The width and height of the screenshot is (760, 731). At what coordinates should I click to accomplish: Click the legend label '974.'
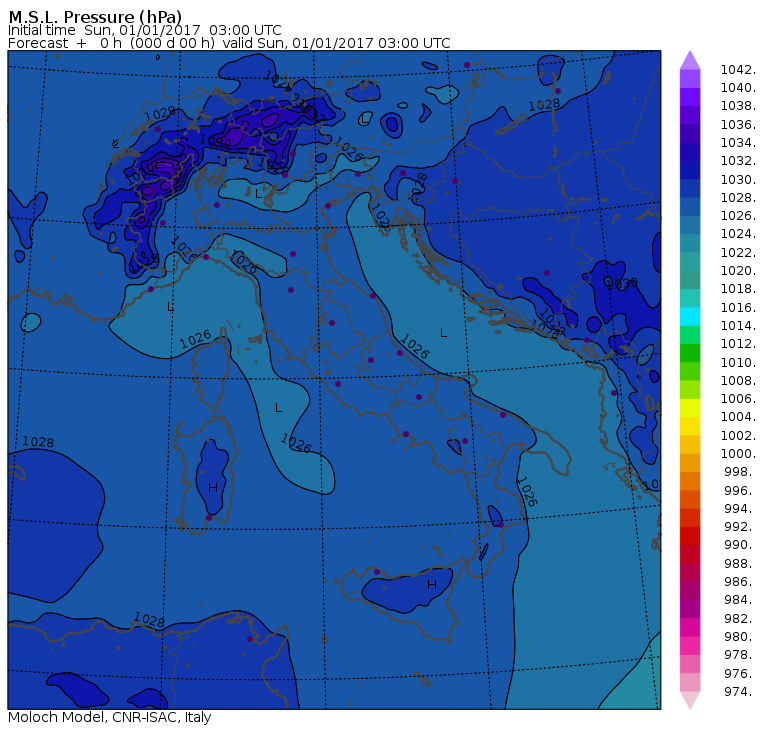pyautogui.click(x=740, y=691)
